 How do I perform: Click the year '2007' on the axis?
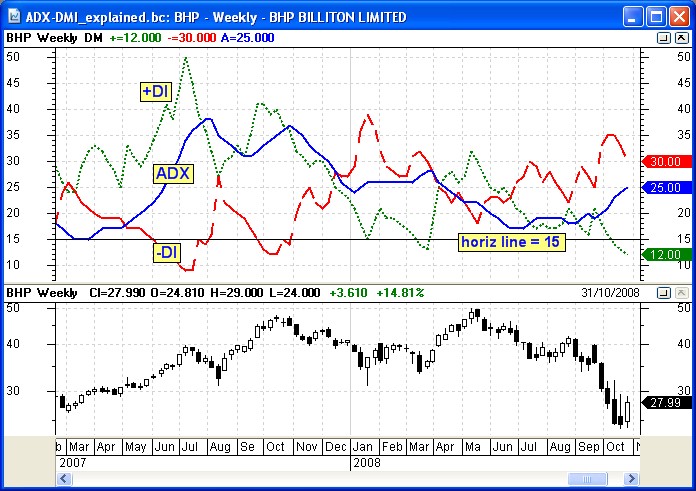point(73,463)
